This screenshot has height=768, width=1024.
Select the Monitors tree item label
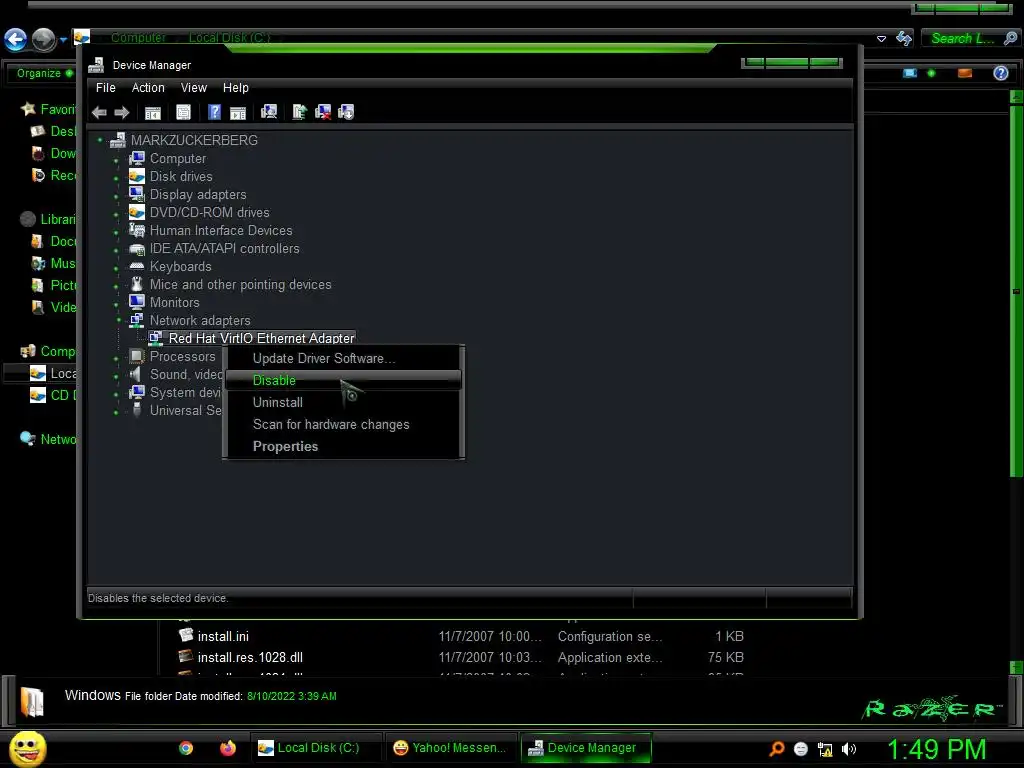coord(174,302)
